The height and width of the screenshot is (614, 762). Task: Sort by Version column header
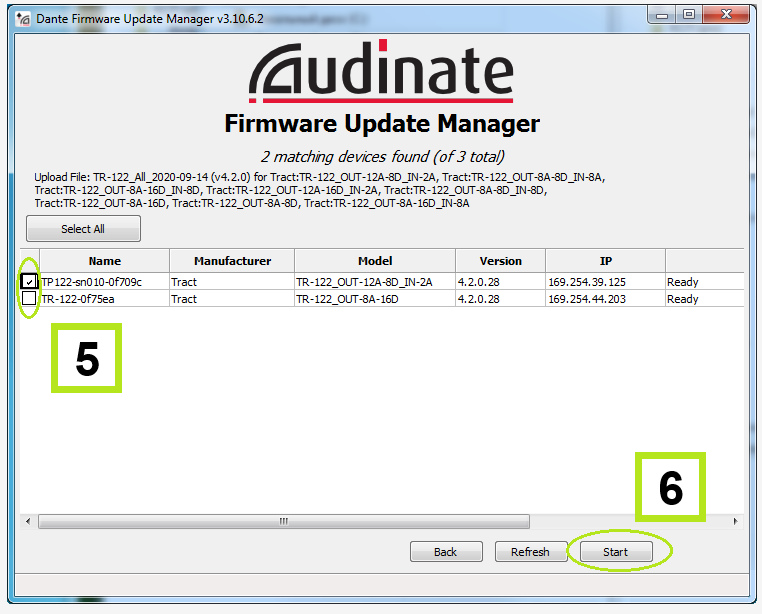coord(500,261)
